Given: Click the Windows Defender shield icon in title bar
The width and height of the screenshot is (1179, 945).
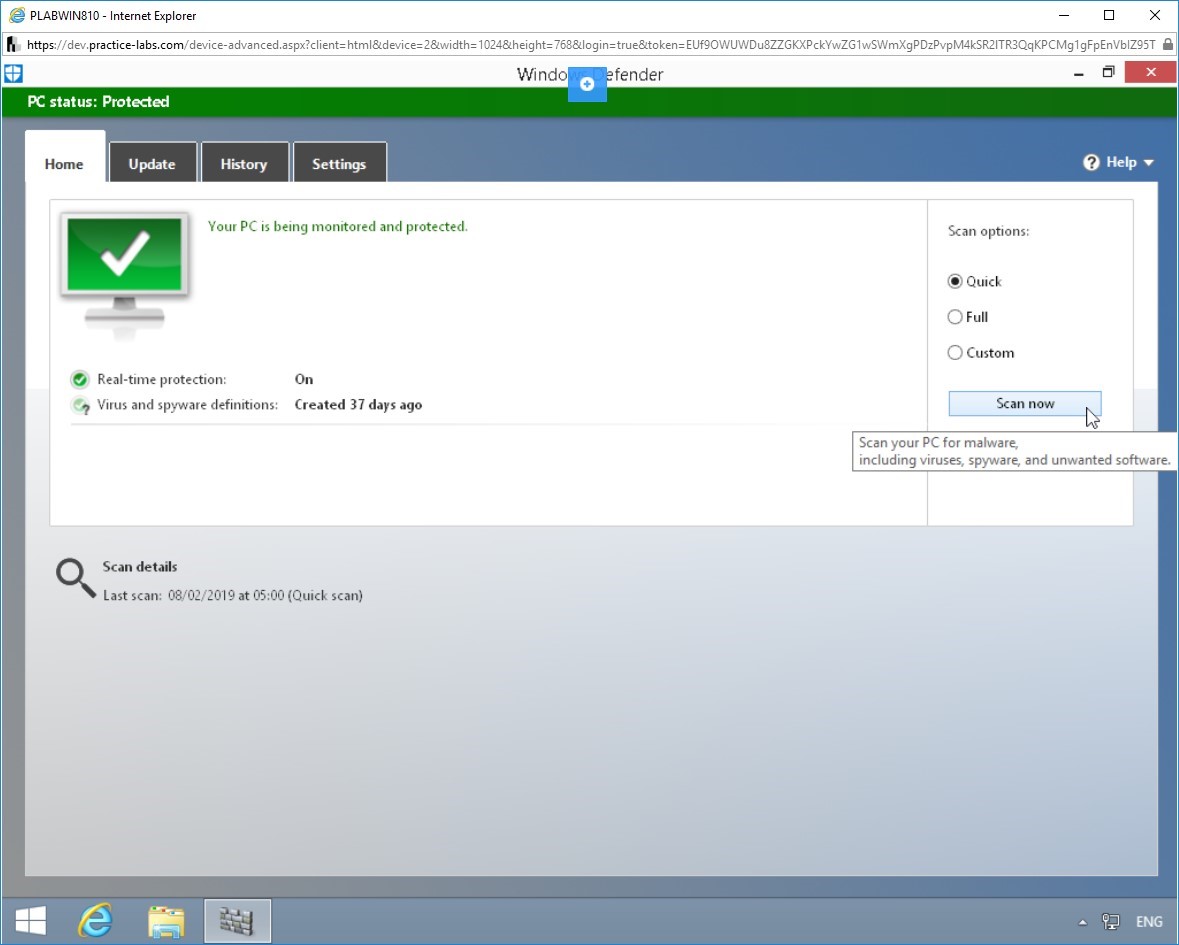Looking at the screenshot, I should coord(14,73).
